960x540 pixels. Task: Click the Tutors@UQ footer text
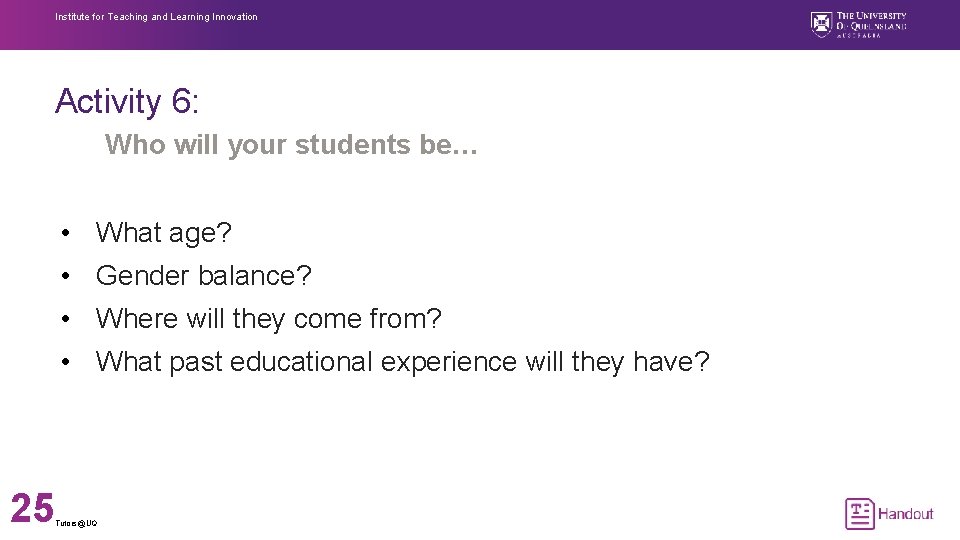(x=77, y=524)
